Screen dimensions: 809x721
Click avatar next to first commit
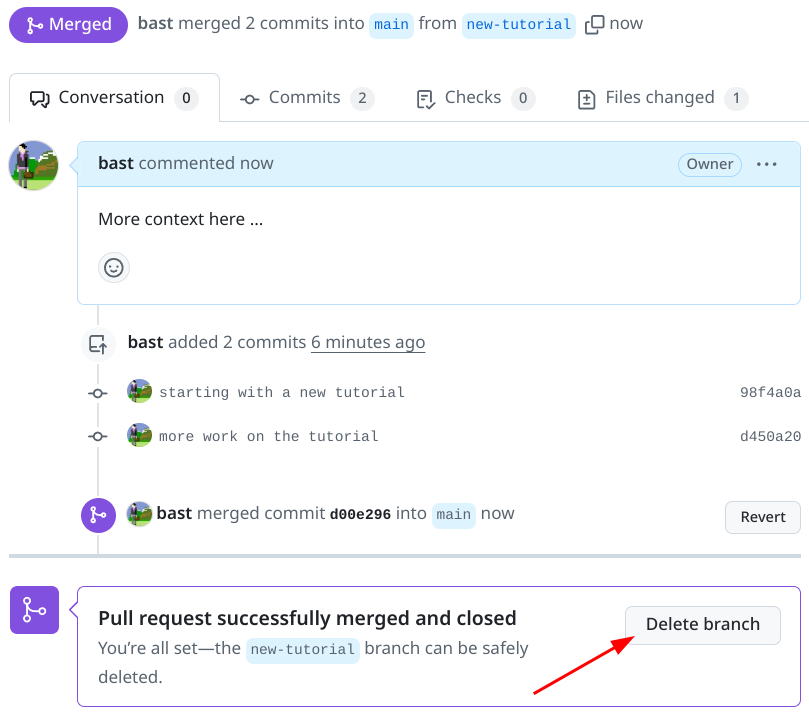tap(139, 392)
